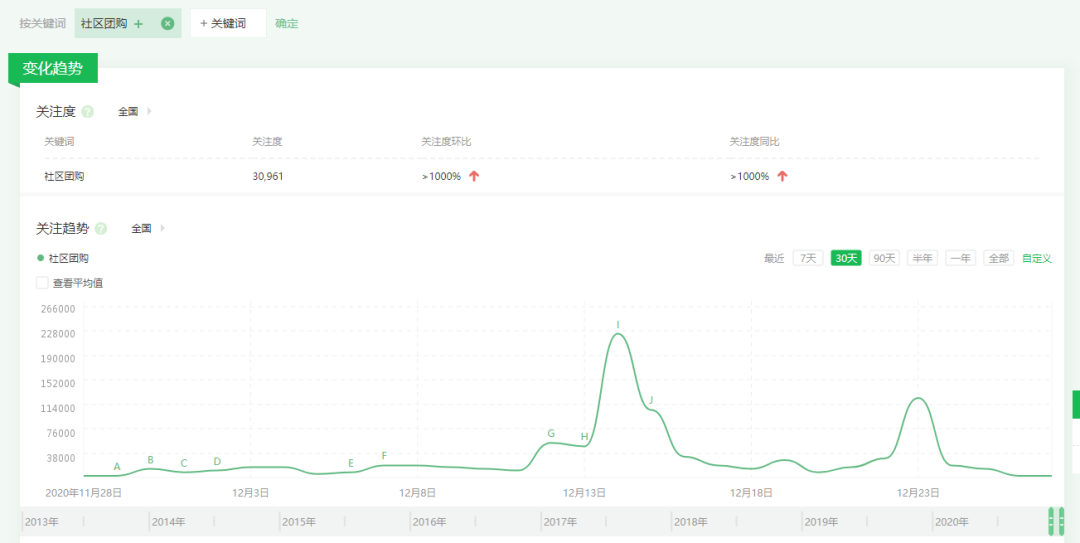This screenshot has width=1080, height=543.
Task: Select the 30天 time range
Action: (x=846, y=258)
